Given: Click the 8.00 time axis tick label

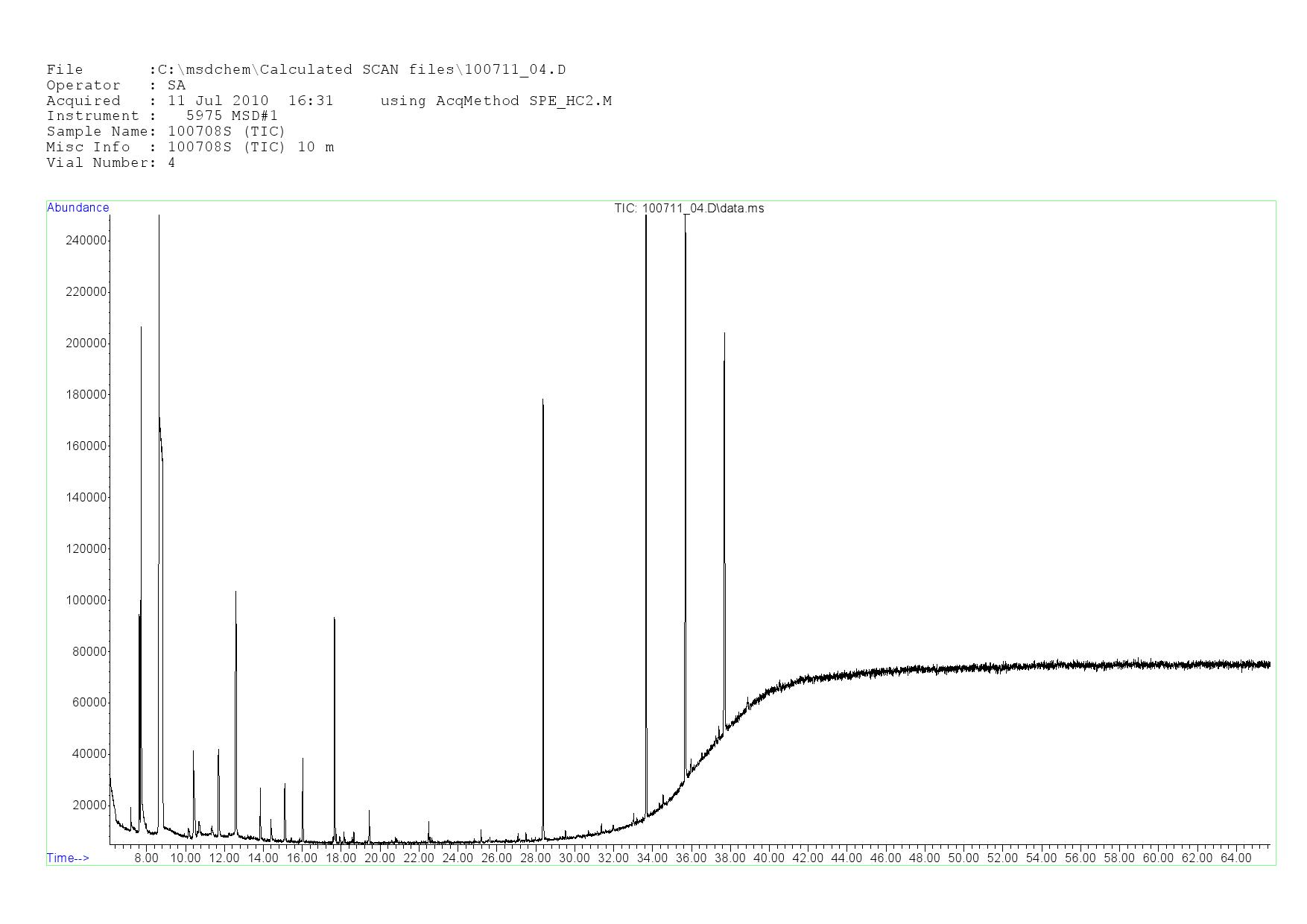Looking at the screenshot, I should tap(146, 858).
